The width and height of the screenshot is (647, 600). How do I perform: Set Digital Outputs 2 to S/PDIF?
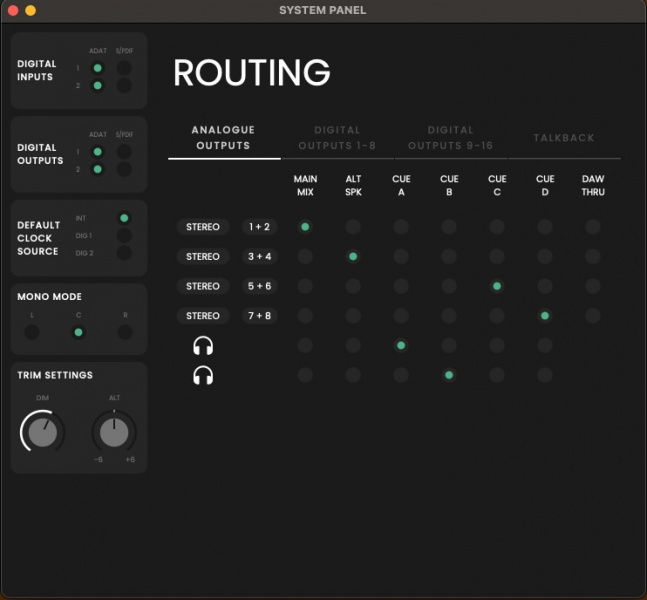tap(124, 169)
